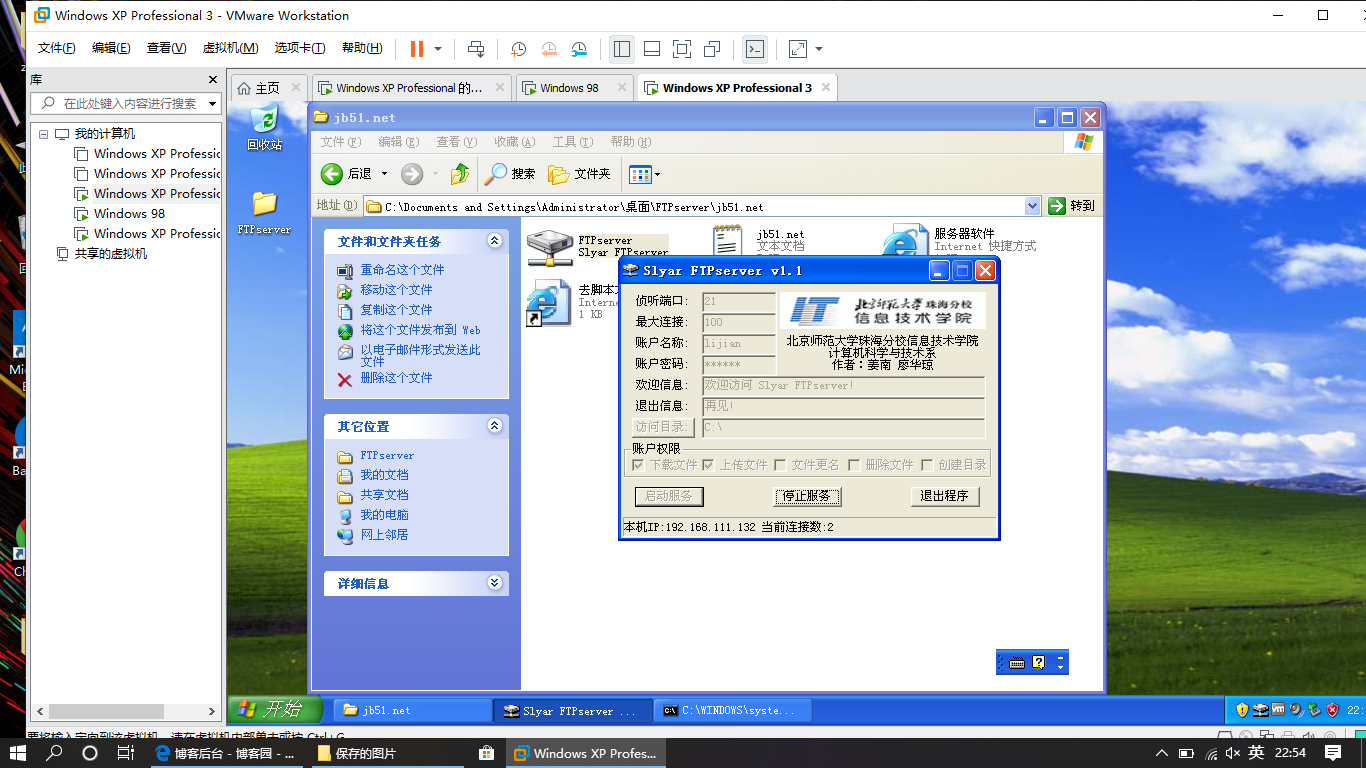Open the Explorer 工具(T) menu
Screen dimensions: 1366x768
[x=573, y=142]
